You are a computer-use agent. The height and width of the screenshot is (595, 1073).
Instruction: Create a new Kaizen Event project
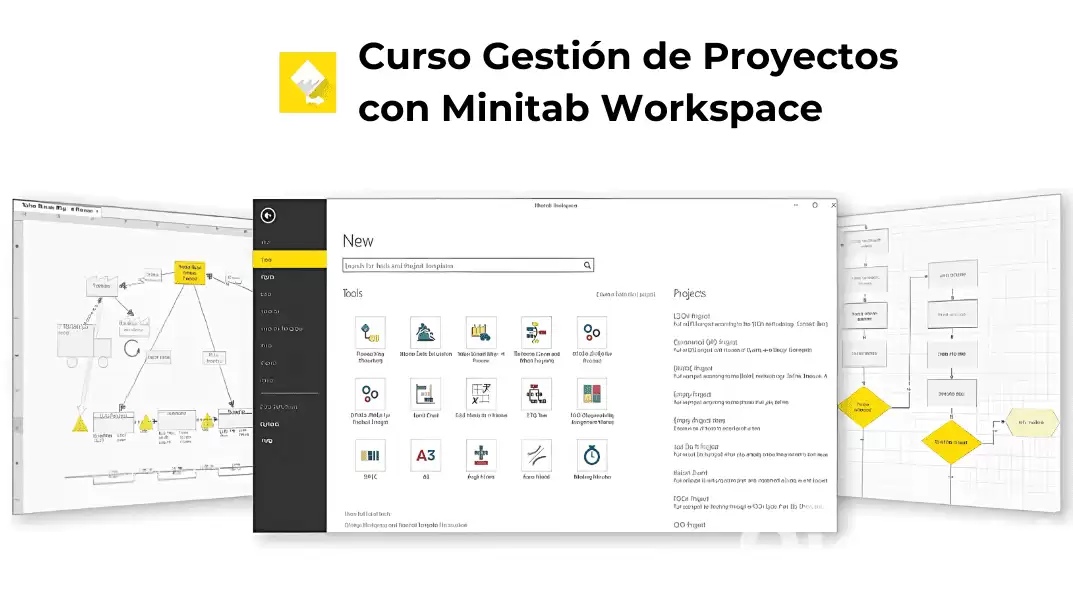(700, 471)
